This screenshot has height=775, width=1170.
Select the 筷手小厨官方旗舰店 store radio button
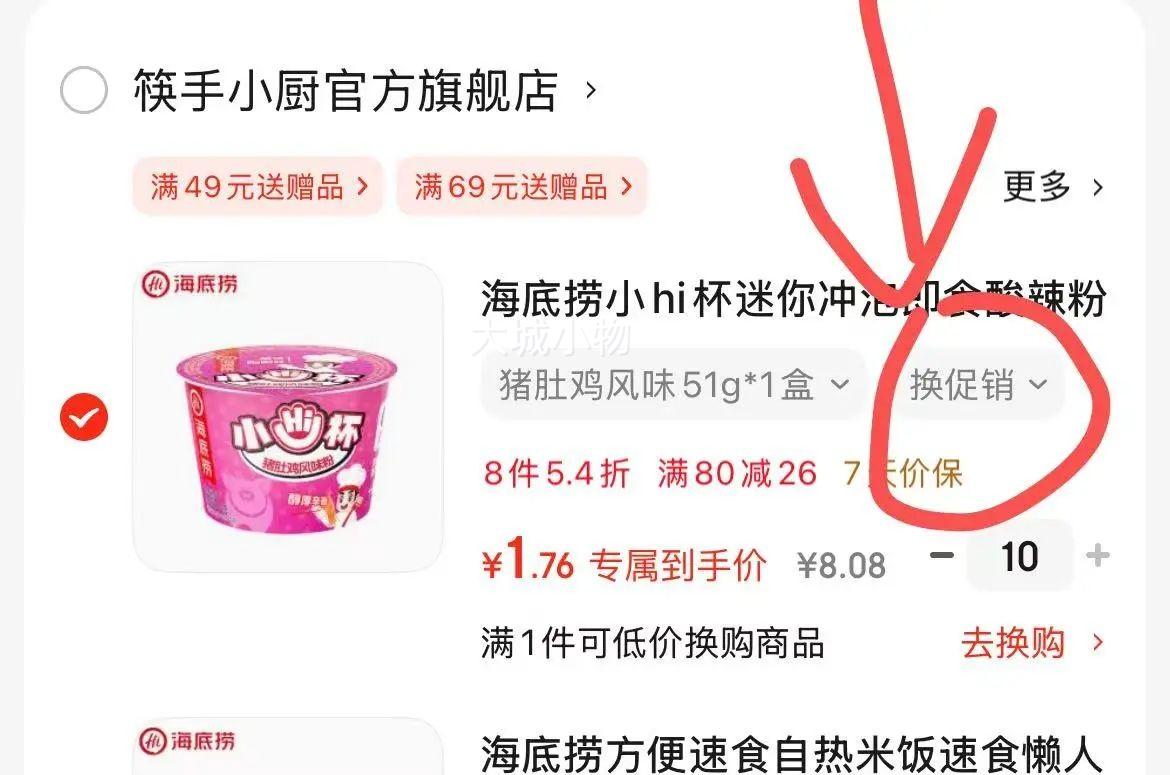84,90
